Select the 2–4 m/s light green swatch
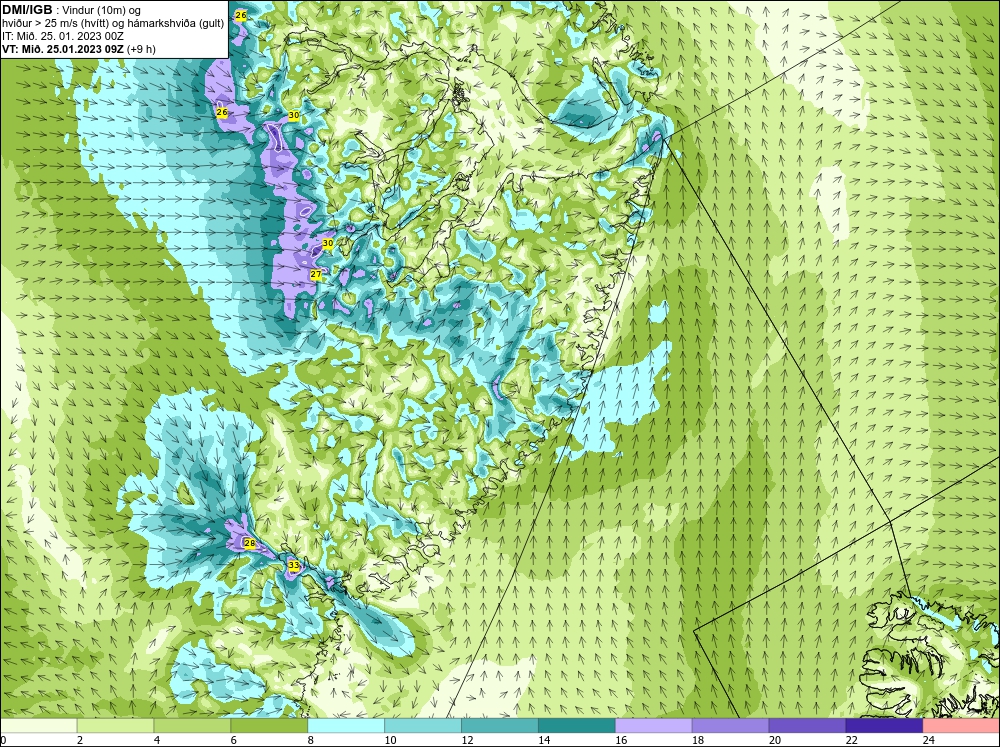 click(x=115, y=726)
